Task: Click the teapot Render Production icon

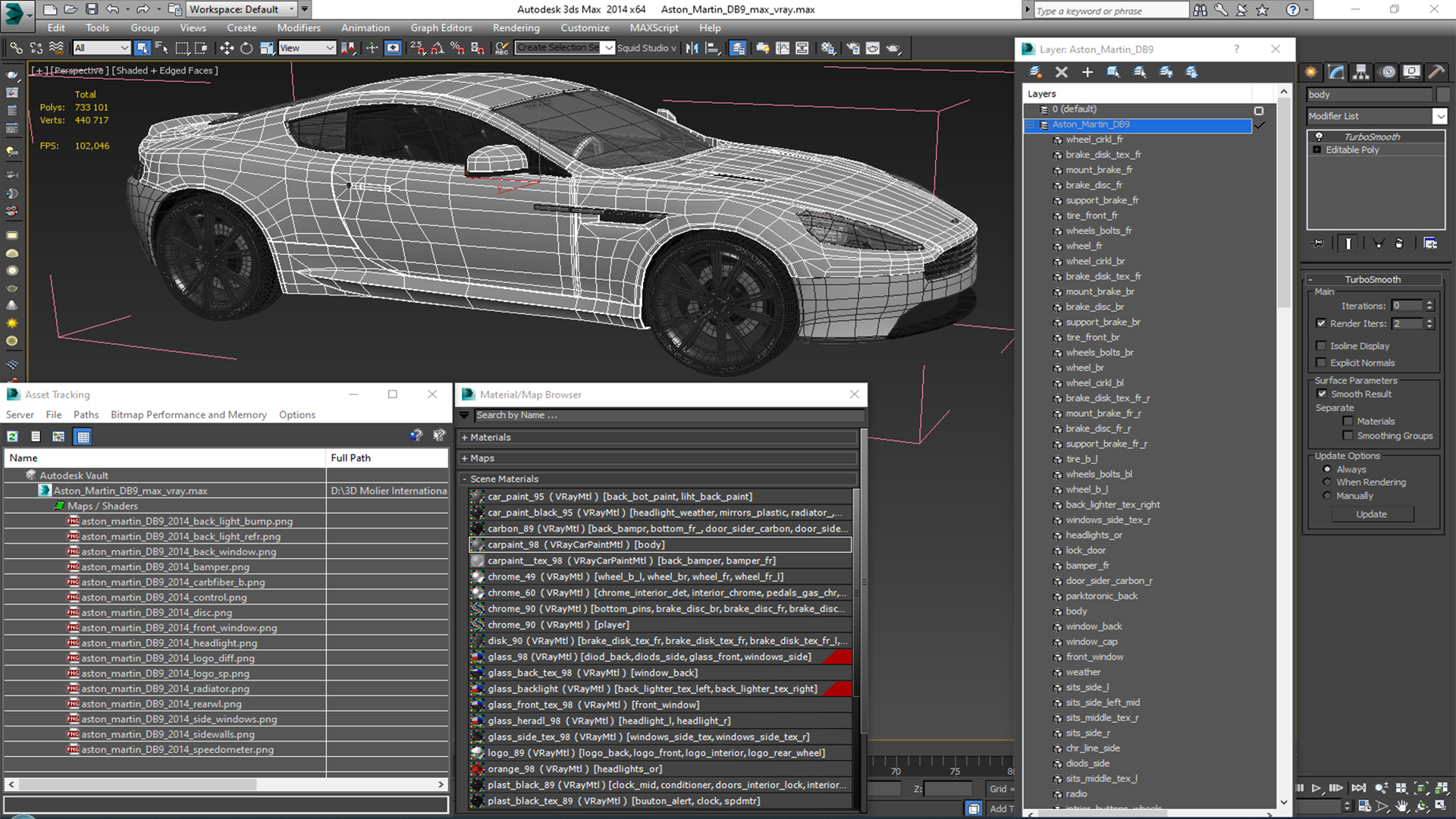Action: pos(893,48)
